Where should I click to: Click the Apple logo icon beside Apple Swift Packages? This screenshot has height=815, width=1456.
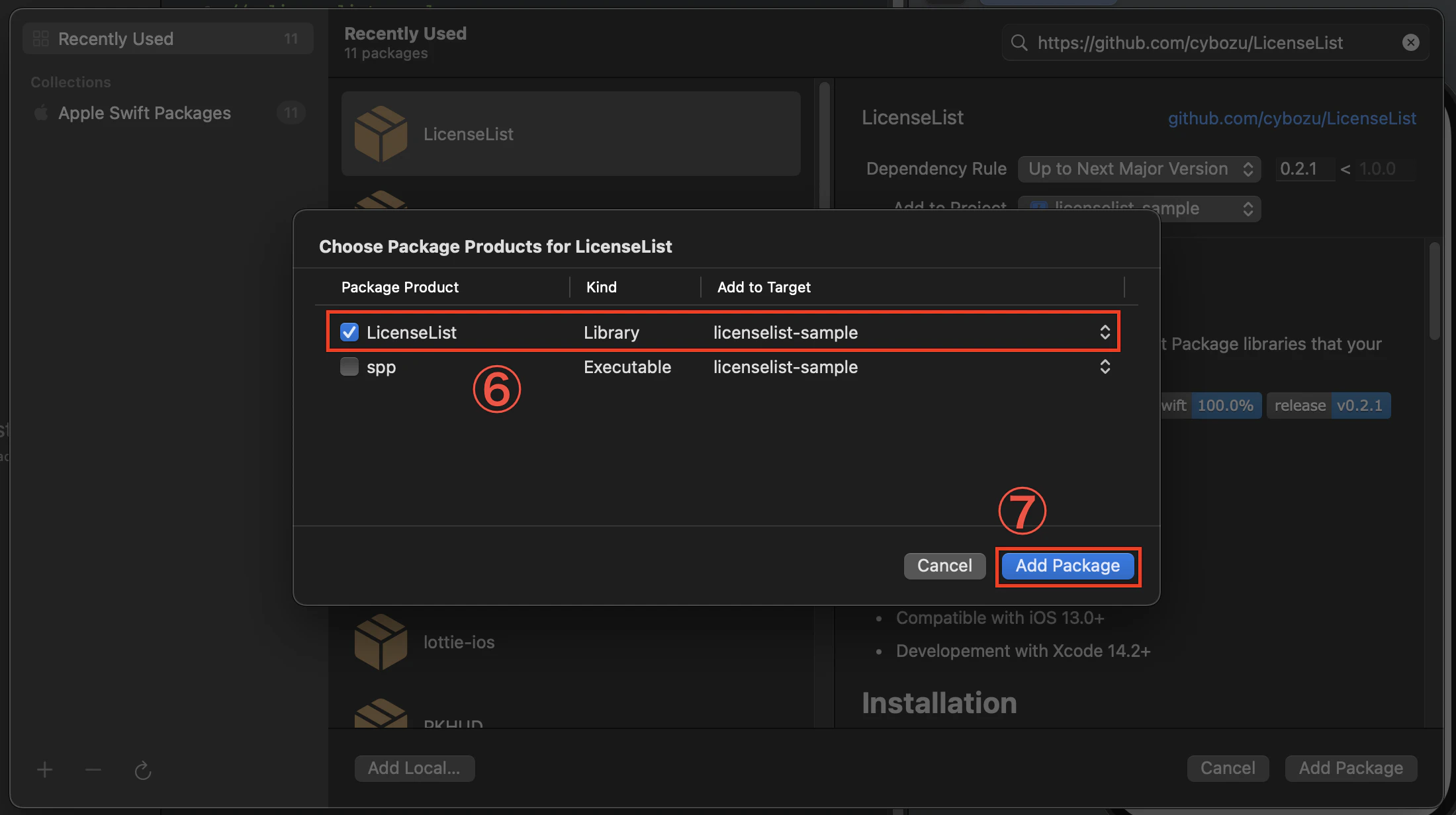(x=41, y=112)
